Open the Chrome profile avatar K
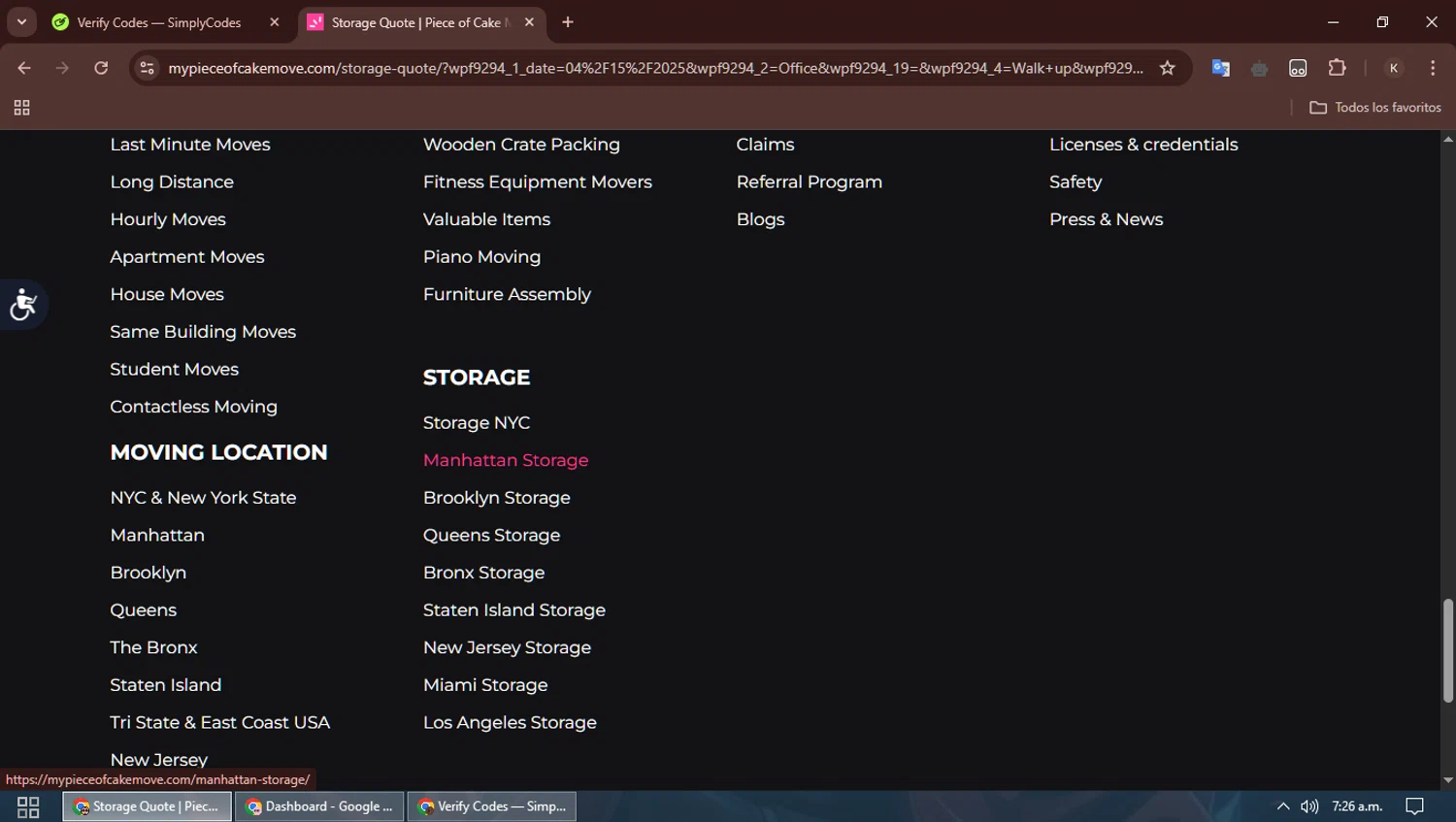The image size is (1456, 822). [1394, 68]
